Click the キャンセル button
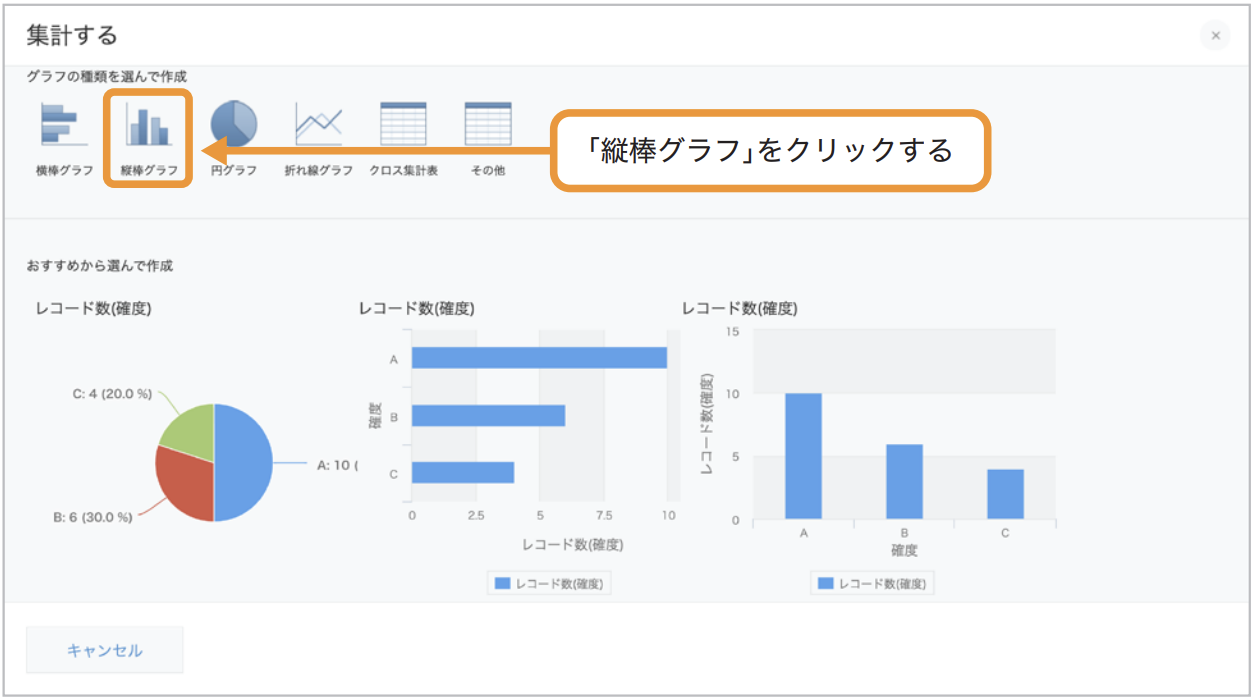 [x=105, y=650]
